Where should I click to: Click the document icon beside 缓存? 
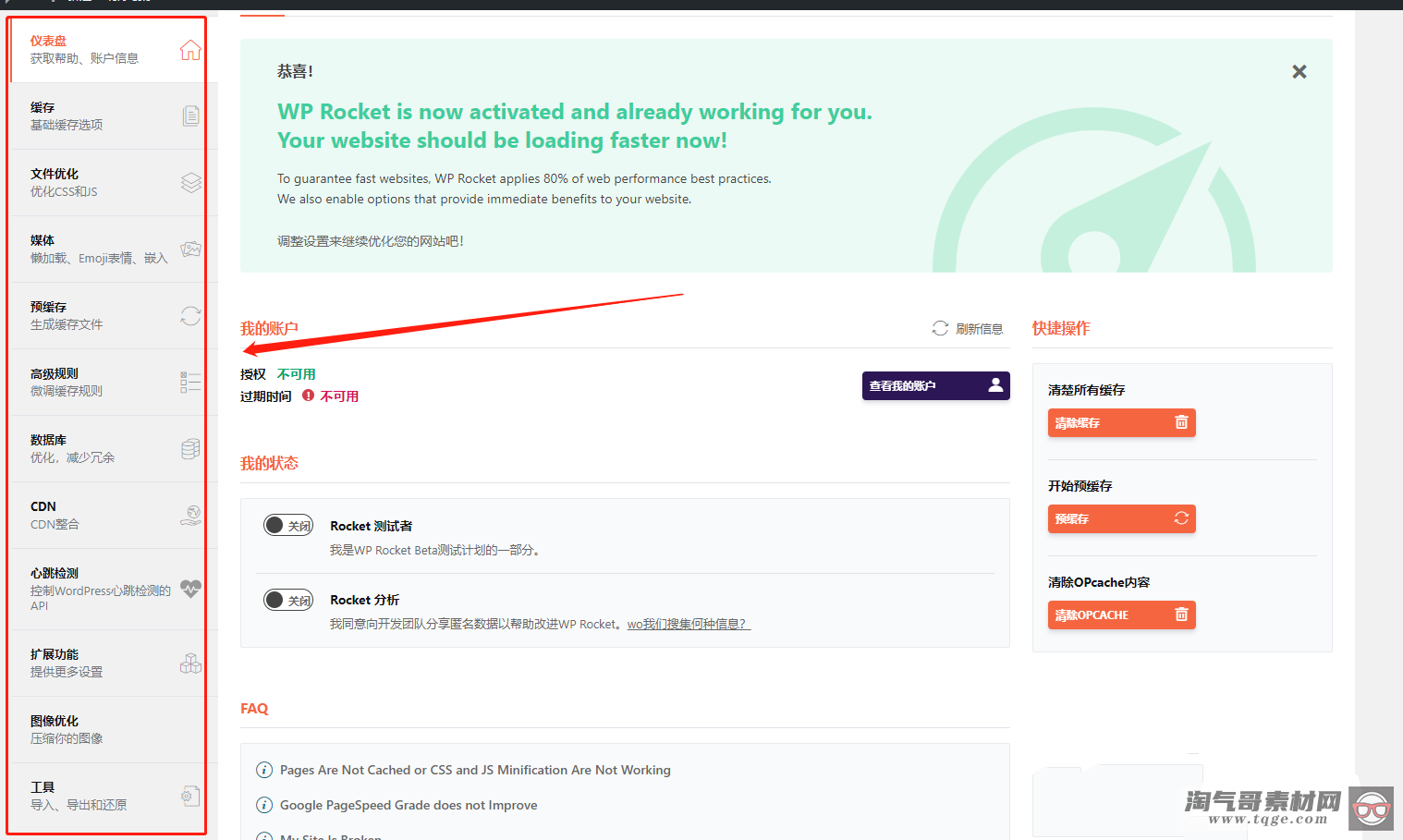pos(190,116)
